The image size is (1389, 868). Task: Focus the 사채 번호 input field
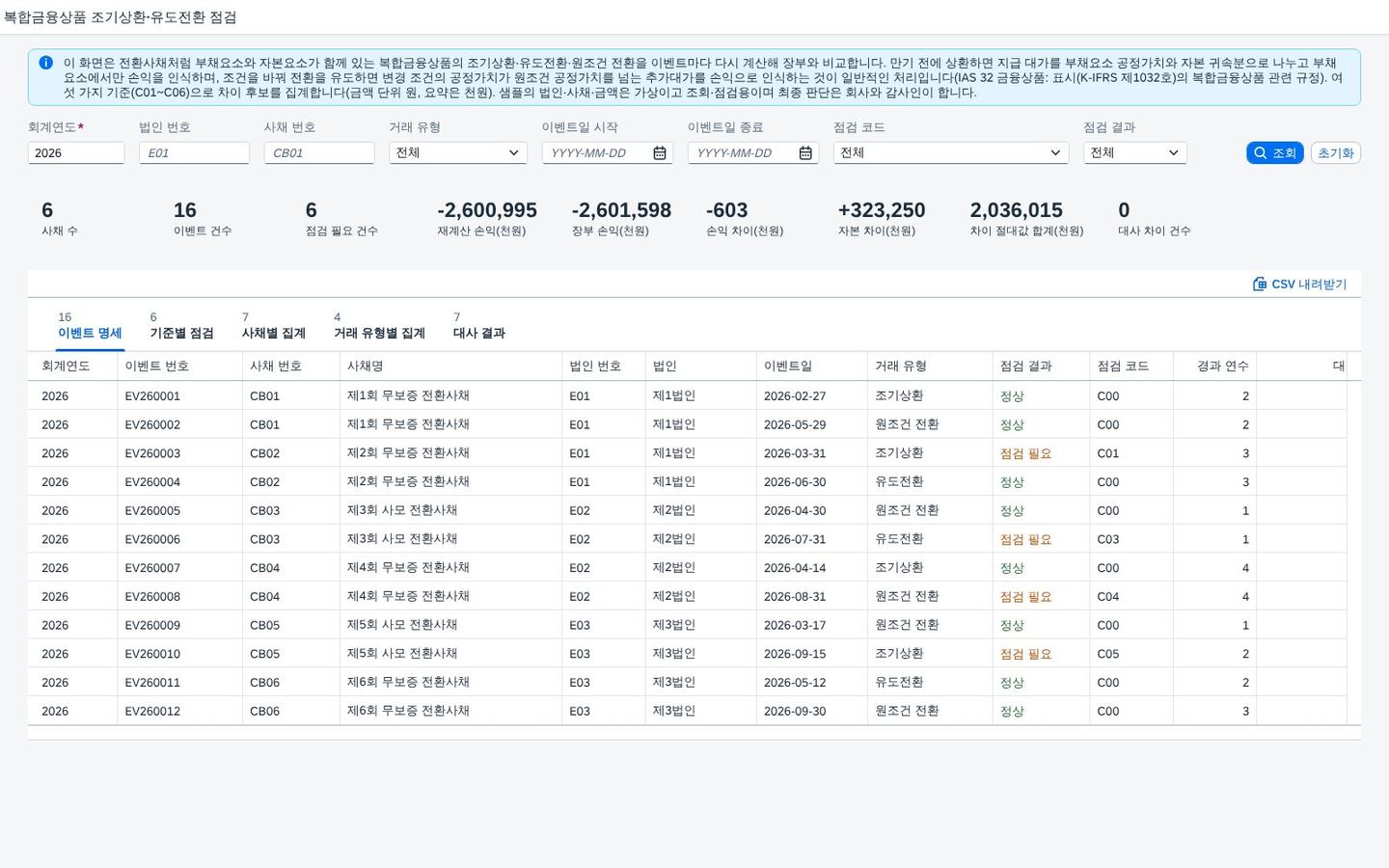tap(319, 153)
